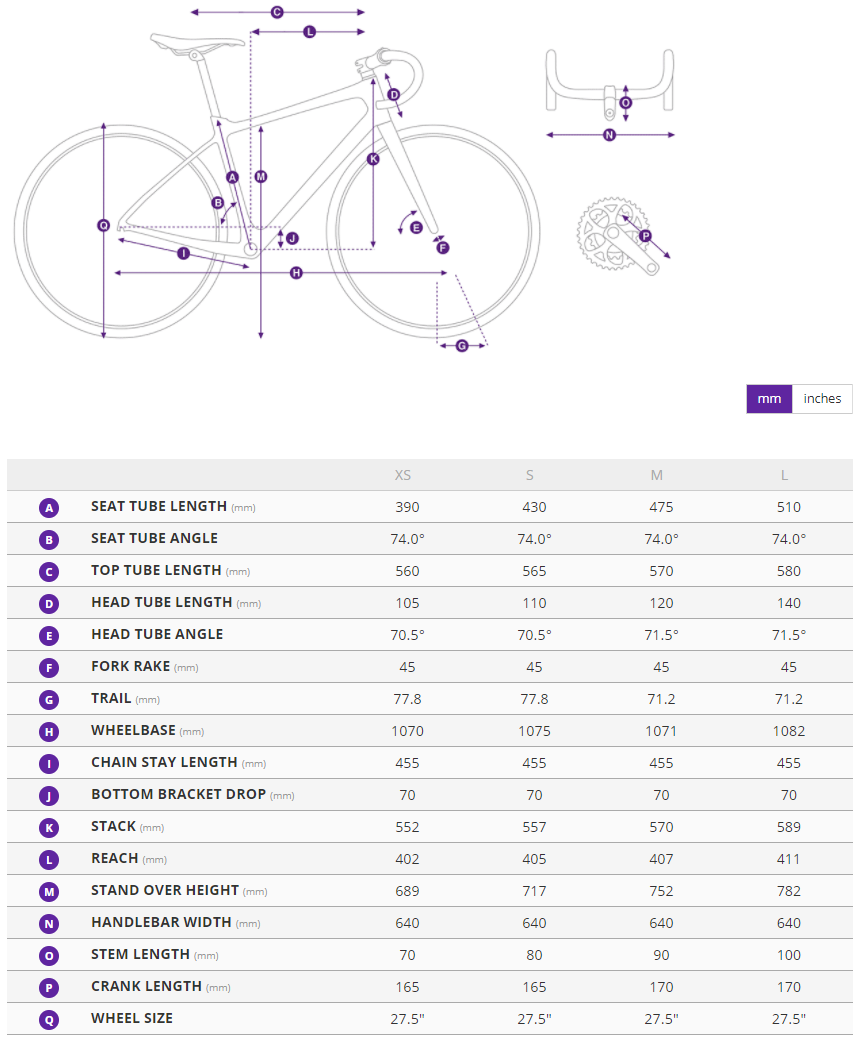The image size is (859, 1041).
Task: Click the A seat tube length icon
Action: click(x=49, y=507)
